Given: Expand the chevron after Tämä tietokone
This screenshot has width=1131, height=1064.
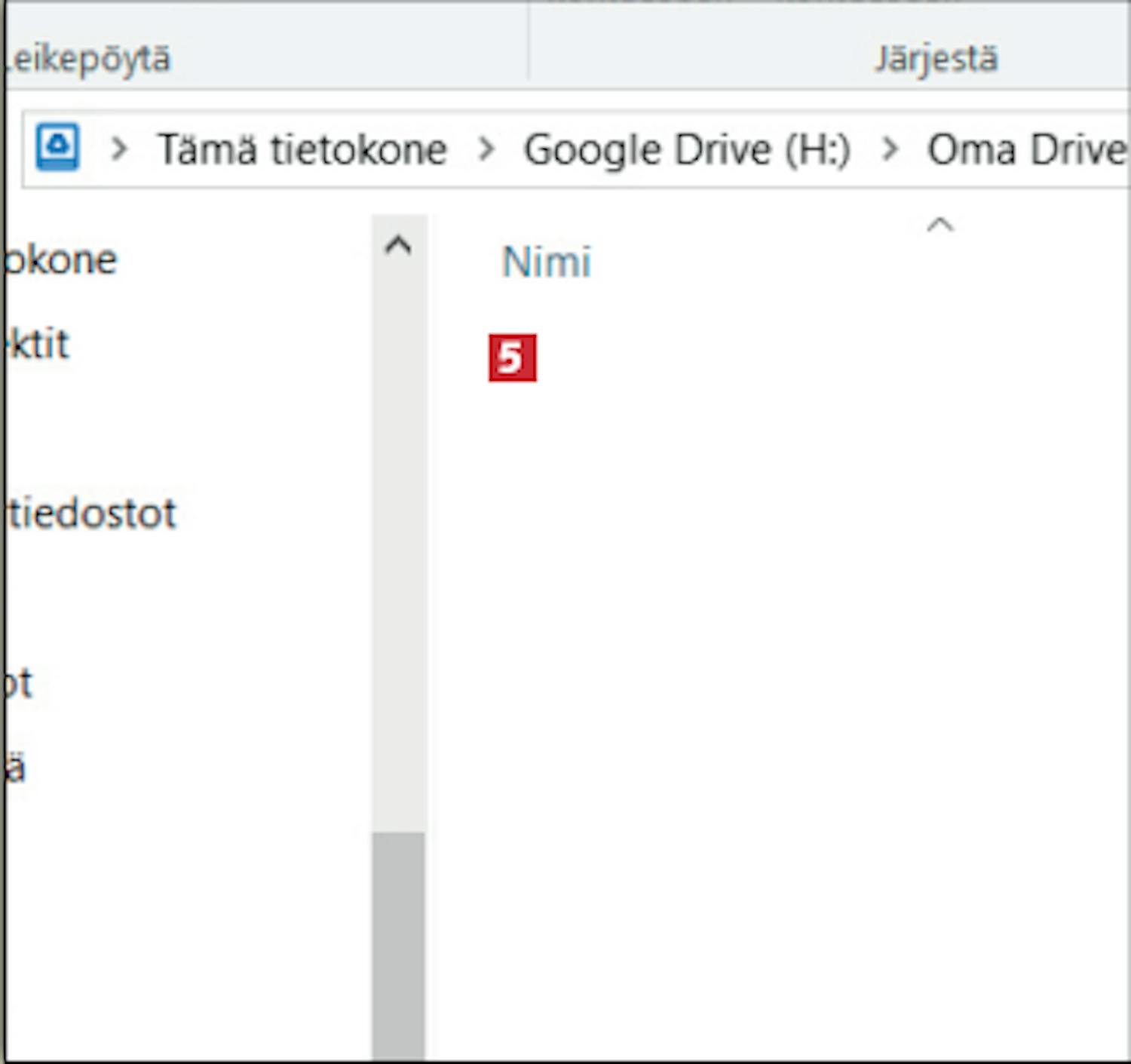Looking at the screenshot, I should point(486,149).
